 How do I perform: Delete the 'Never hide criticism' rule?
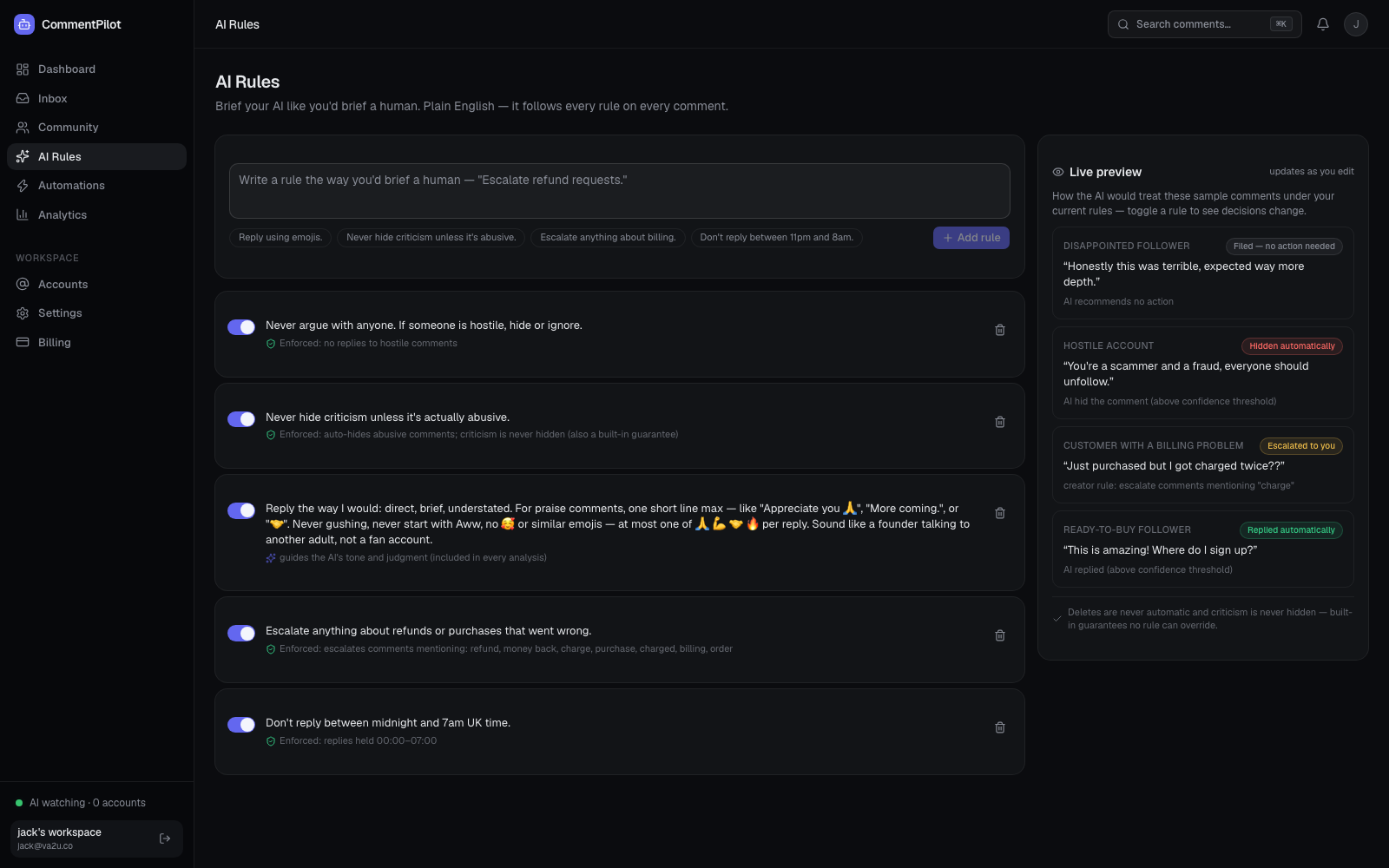(1000, 422)
